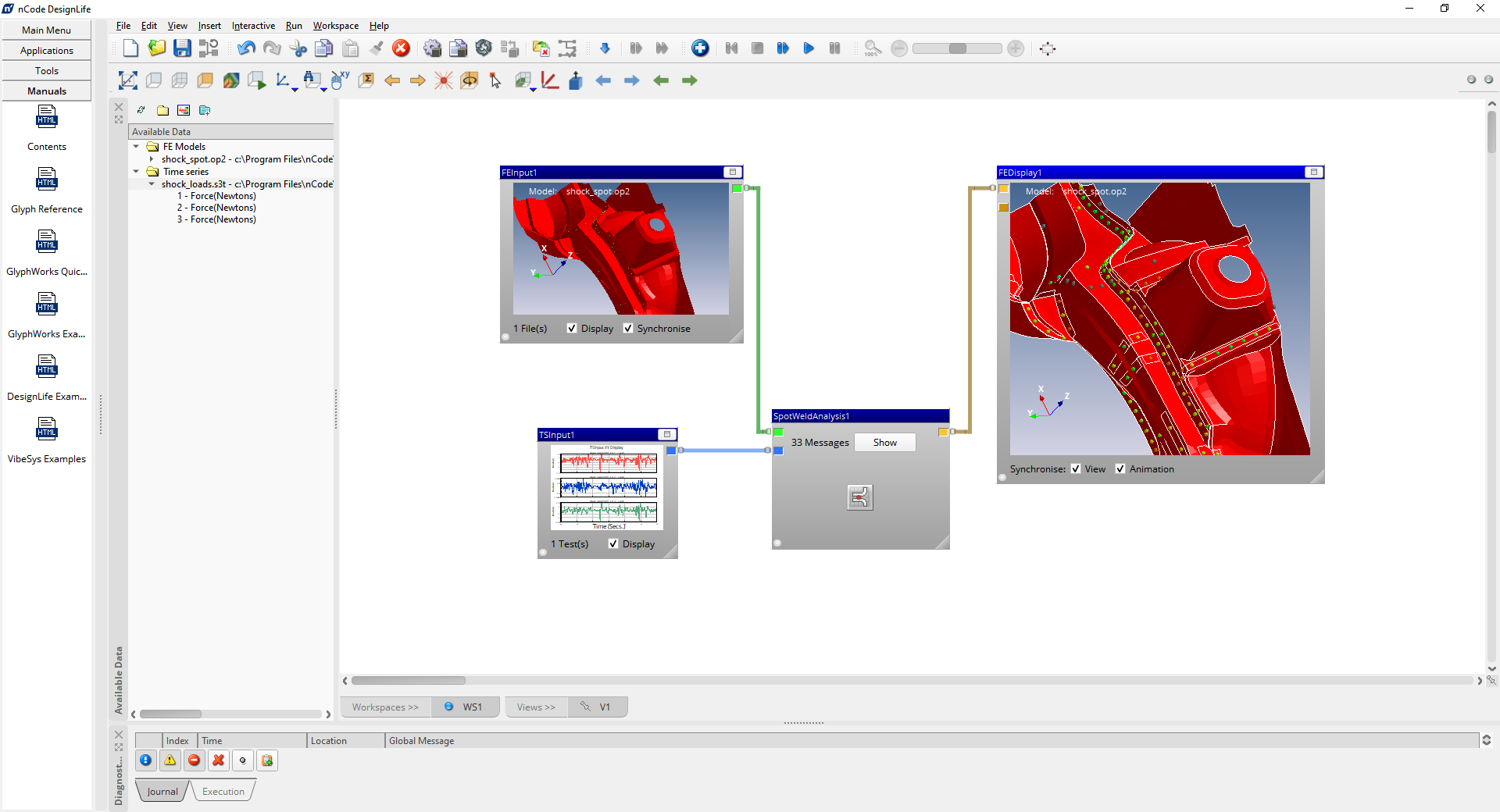Click the FEInput1 glyph minimize box
This screenshot has width=1500, height=812.
733,173
